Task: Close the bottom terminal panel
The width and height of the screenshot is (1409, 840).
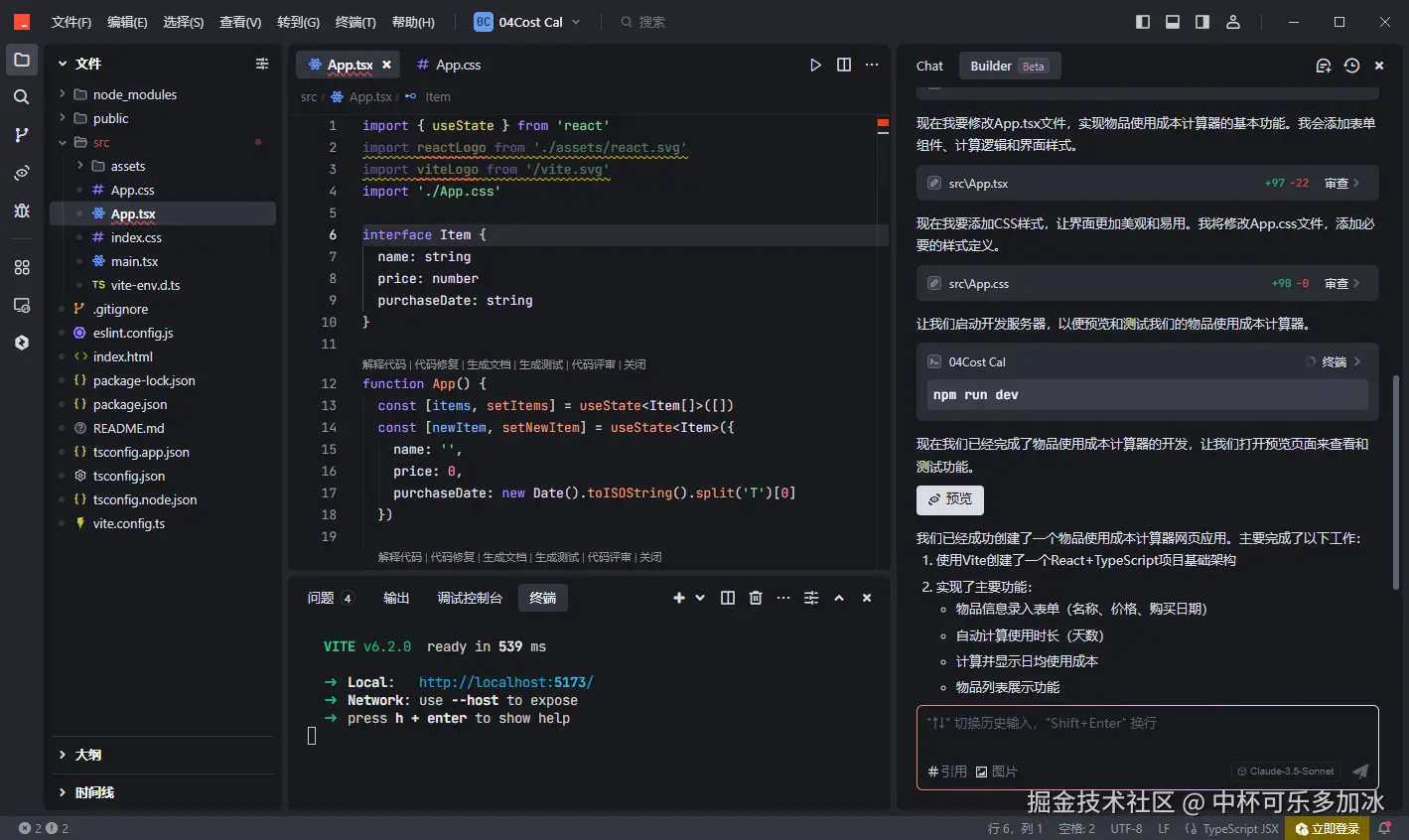Action: coord(867,598)
